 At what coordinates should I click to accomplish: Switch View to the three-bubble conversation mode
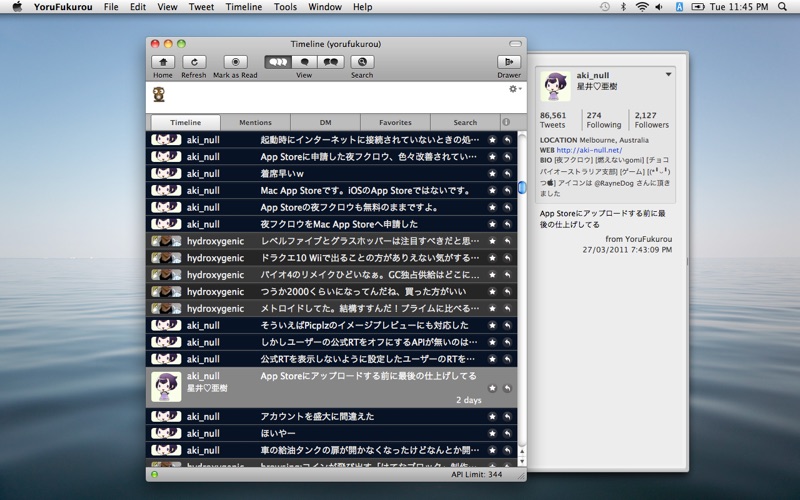pos(278,62)
